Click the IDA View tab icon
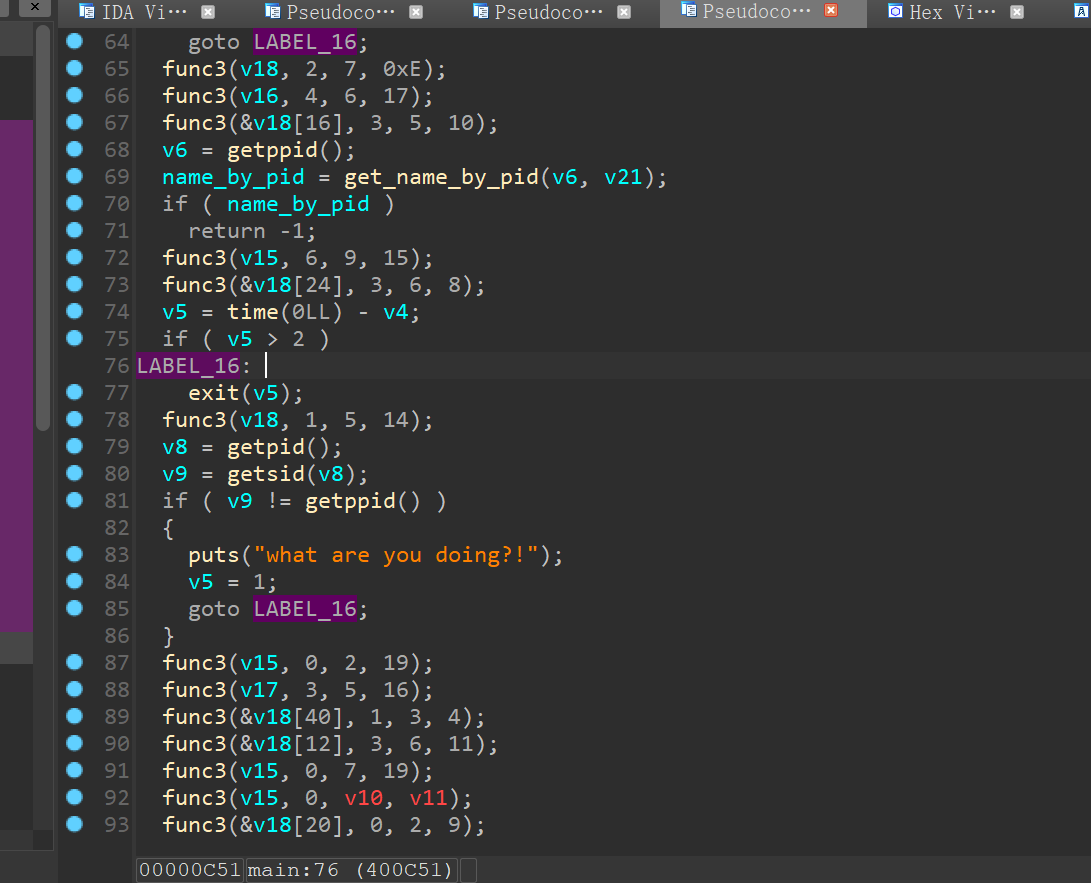The height and width of the screenshot is (883, 1091). tap(87, 12)
